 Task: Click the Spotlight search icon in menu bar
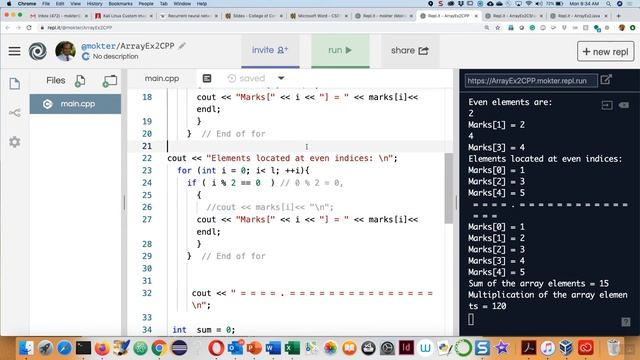[x=608, y=4]
